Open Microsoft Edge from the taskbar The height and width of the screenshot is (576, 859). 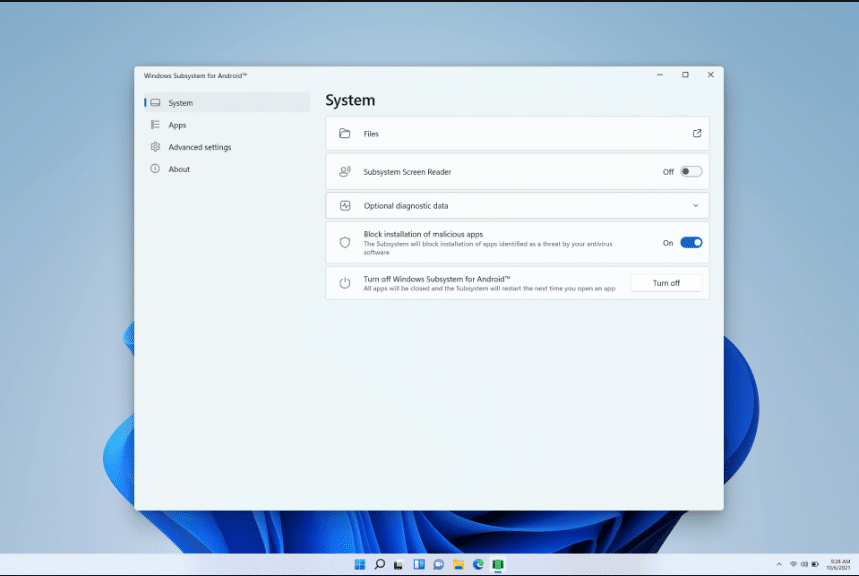(478, 565)
